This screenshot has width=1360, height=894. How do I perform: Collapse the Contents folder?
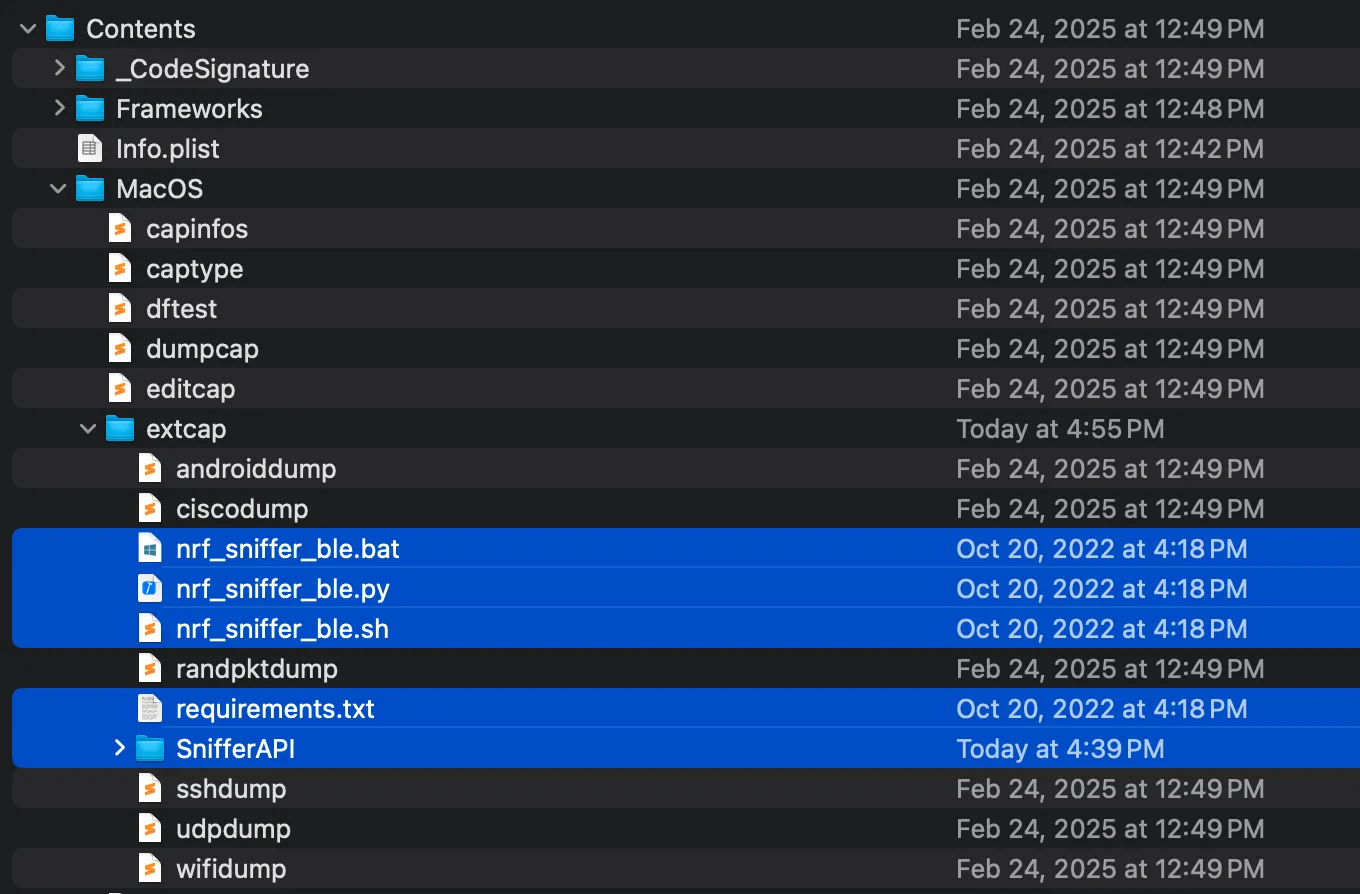[x=27, y=28]
